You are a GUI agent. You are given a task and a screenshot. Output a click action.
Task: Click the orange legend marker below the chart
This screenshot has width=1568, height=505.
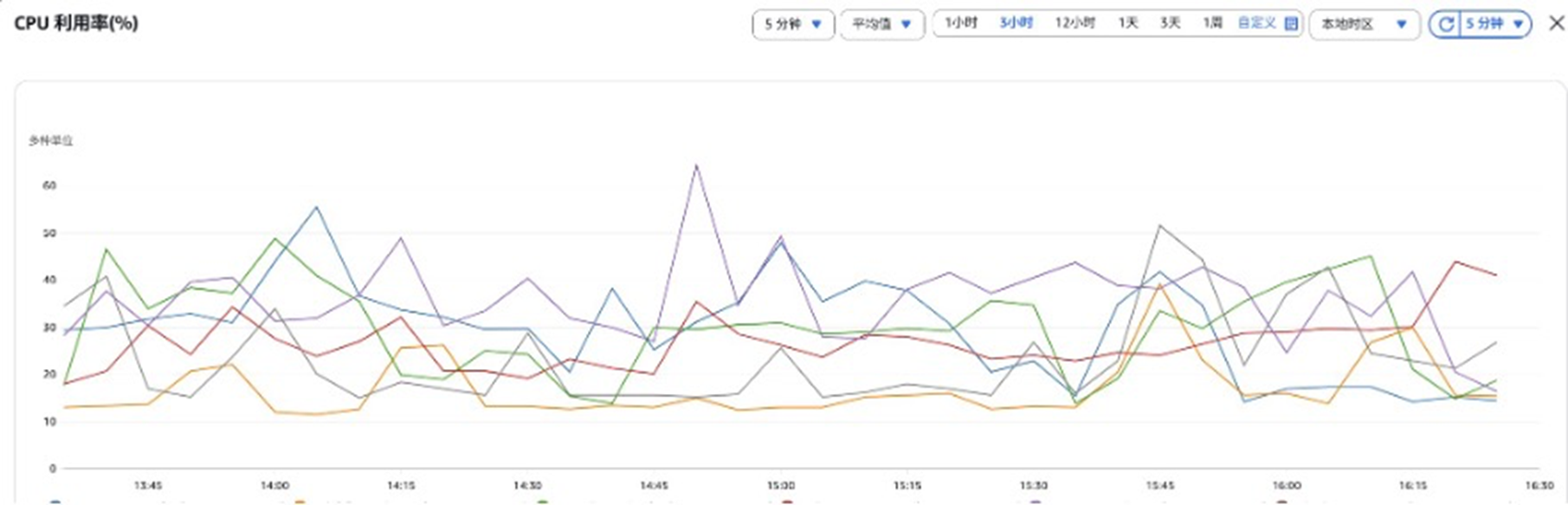(300, 502)
